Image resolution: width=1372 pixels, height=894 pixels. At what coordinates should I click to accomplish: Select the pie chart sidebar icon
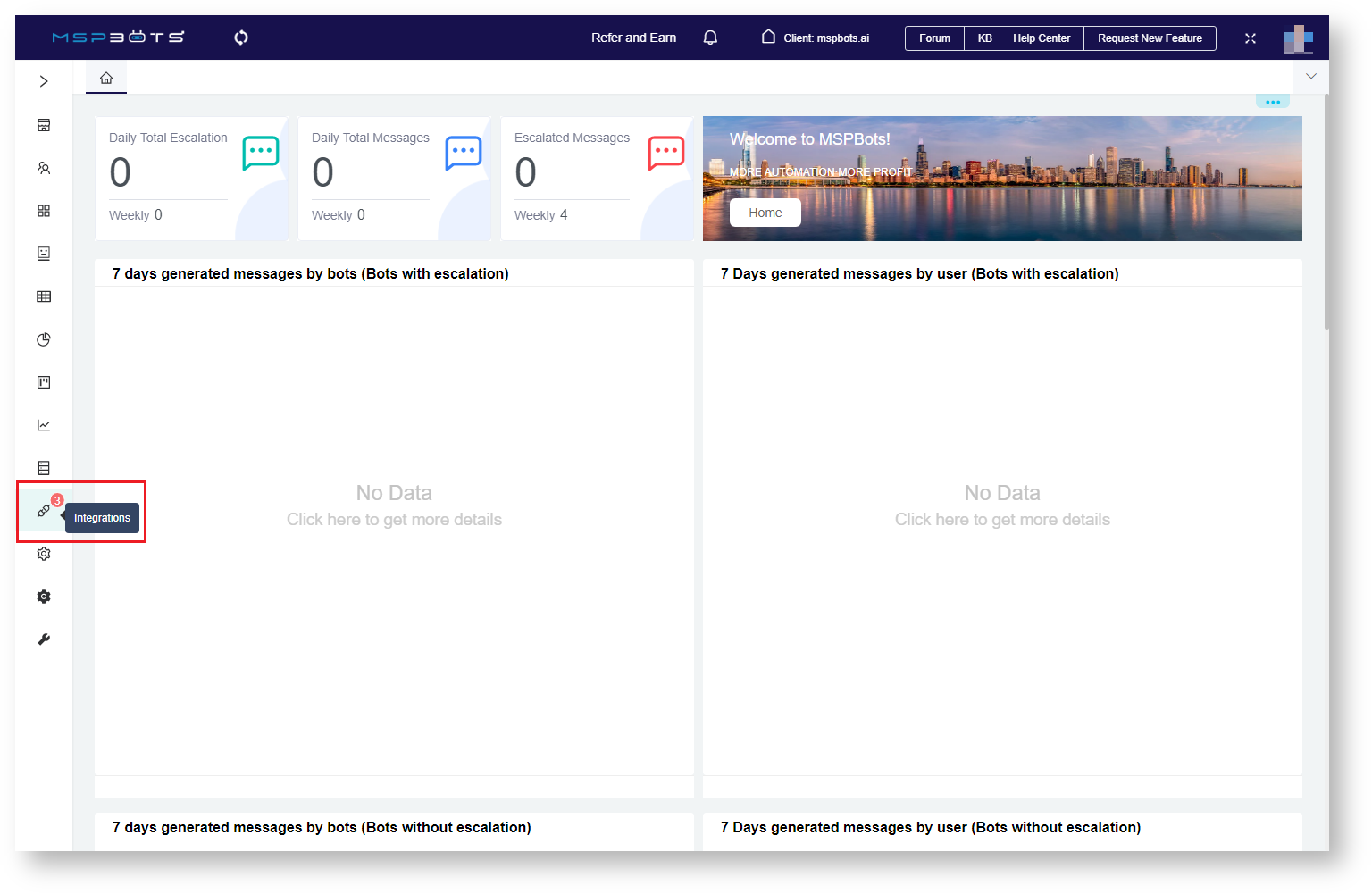coord(43,339)
